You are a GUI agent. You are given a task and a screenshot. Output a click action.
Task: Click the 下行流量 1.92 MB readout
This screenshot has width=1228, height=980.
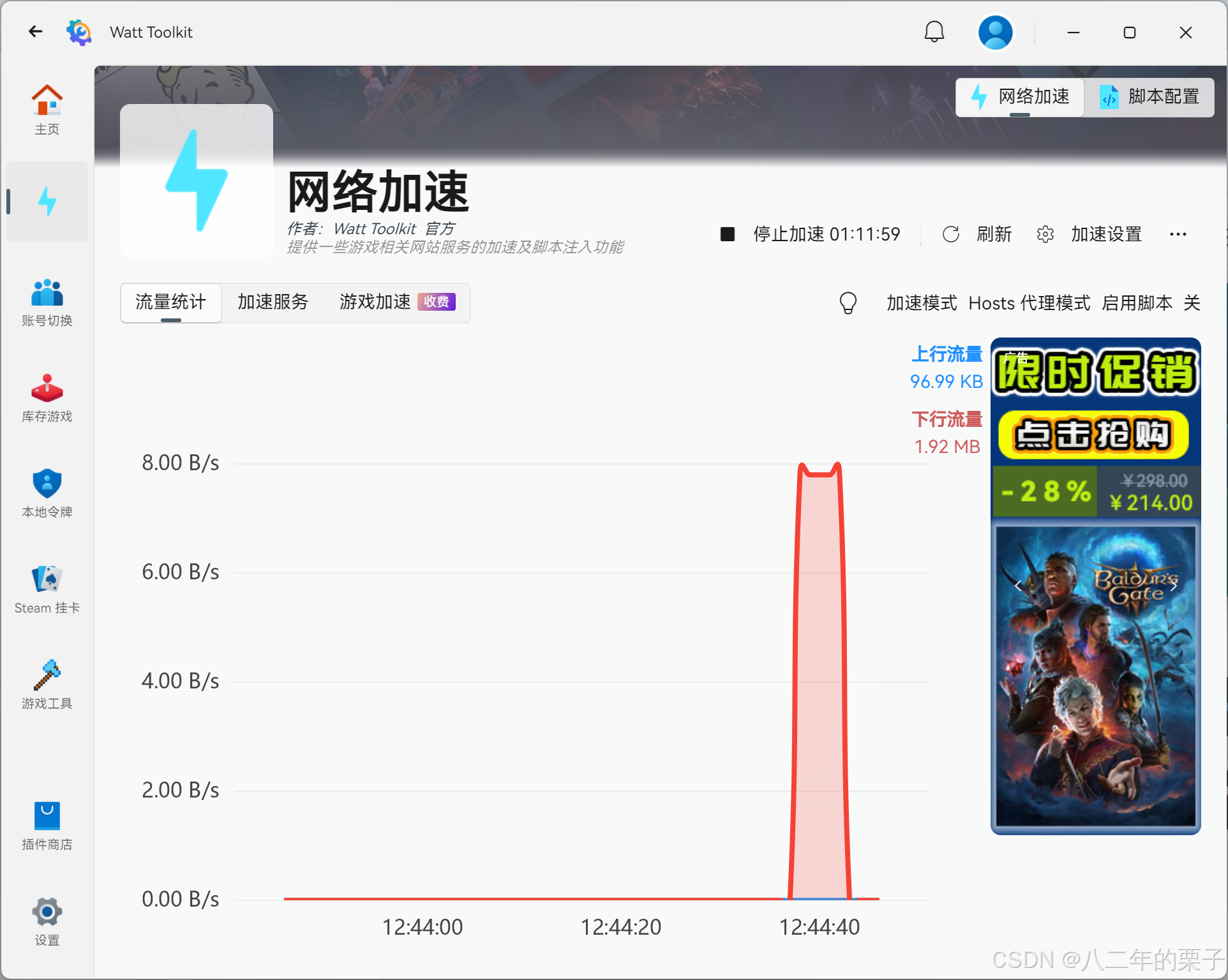pyautogui.click(x=947, y=433)
